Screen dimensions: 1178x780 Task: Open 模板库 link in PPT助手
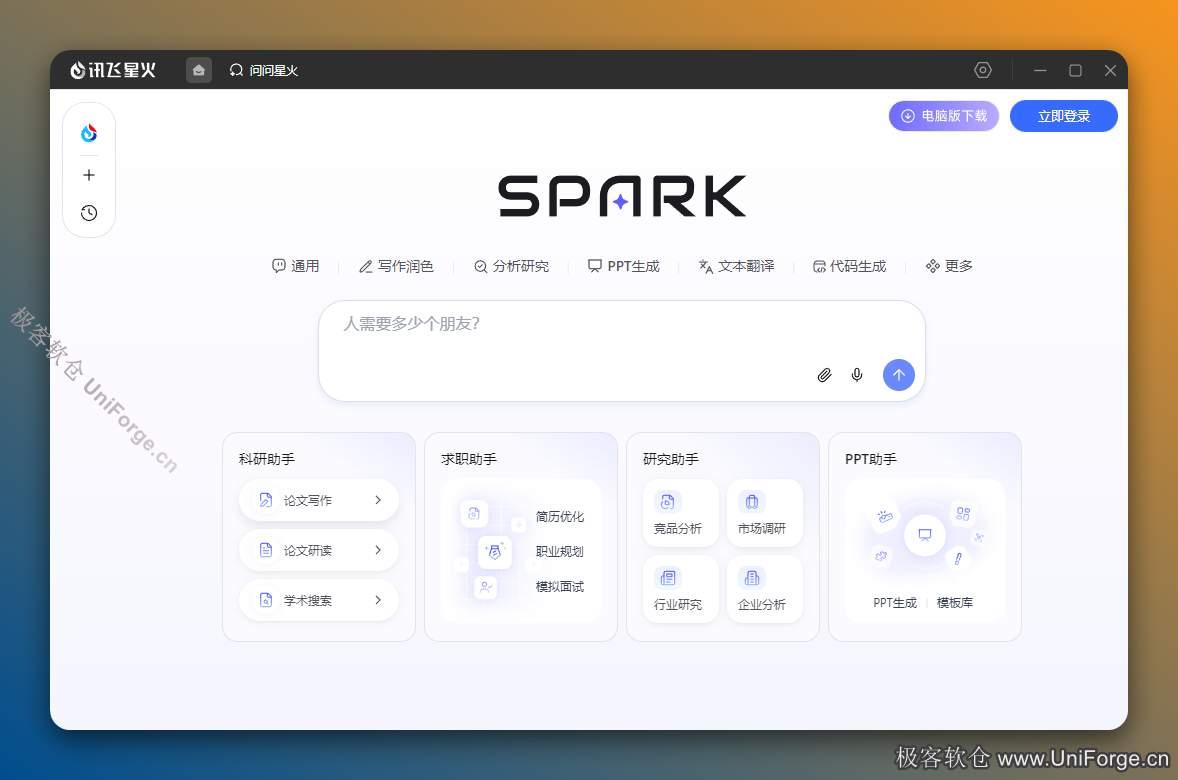(x=955, y=603)
